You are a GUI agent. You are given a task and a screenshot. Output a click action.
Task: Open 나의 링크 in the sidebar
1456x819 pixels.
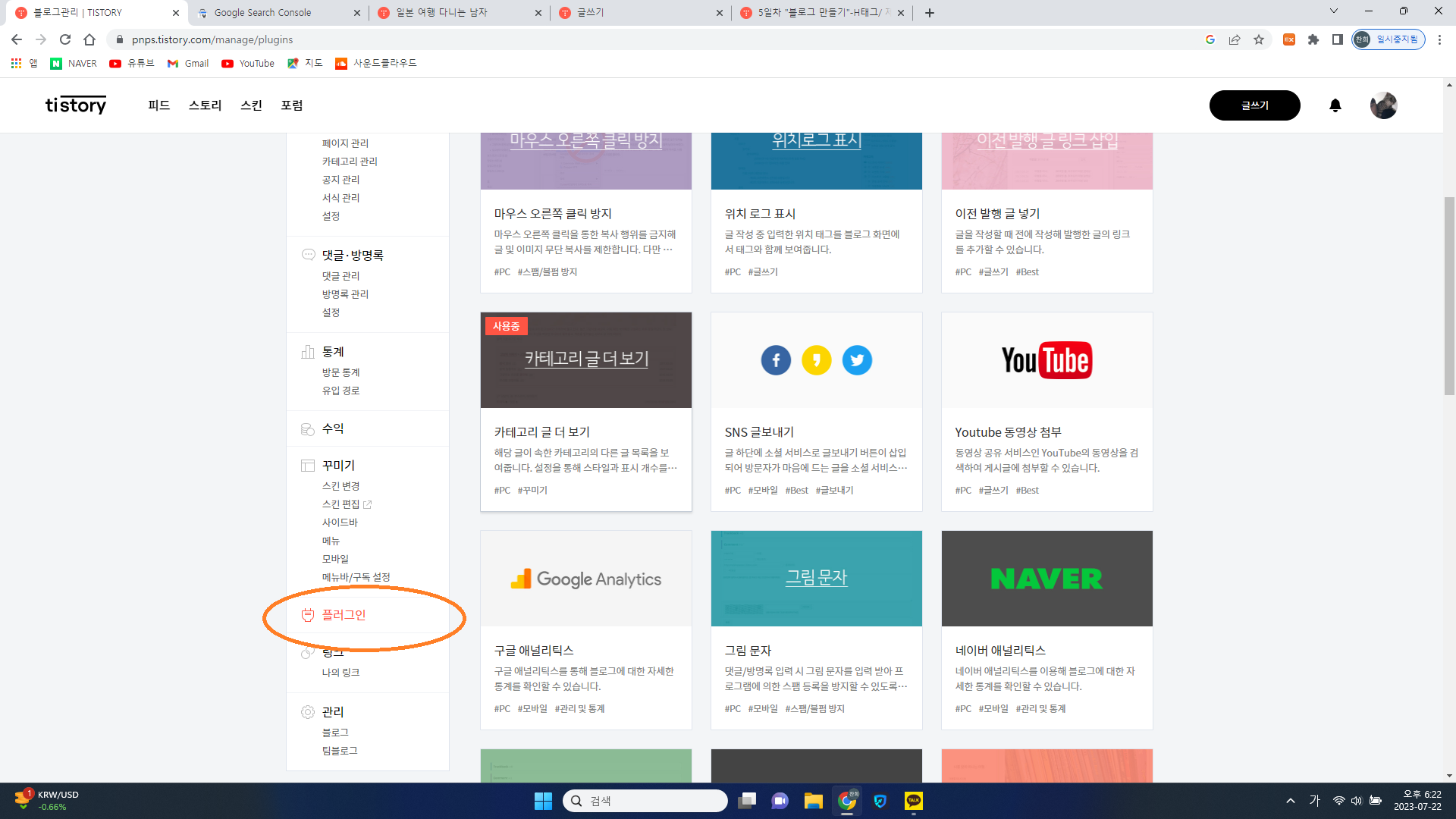pos(341,673)
